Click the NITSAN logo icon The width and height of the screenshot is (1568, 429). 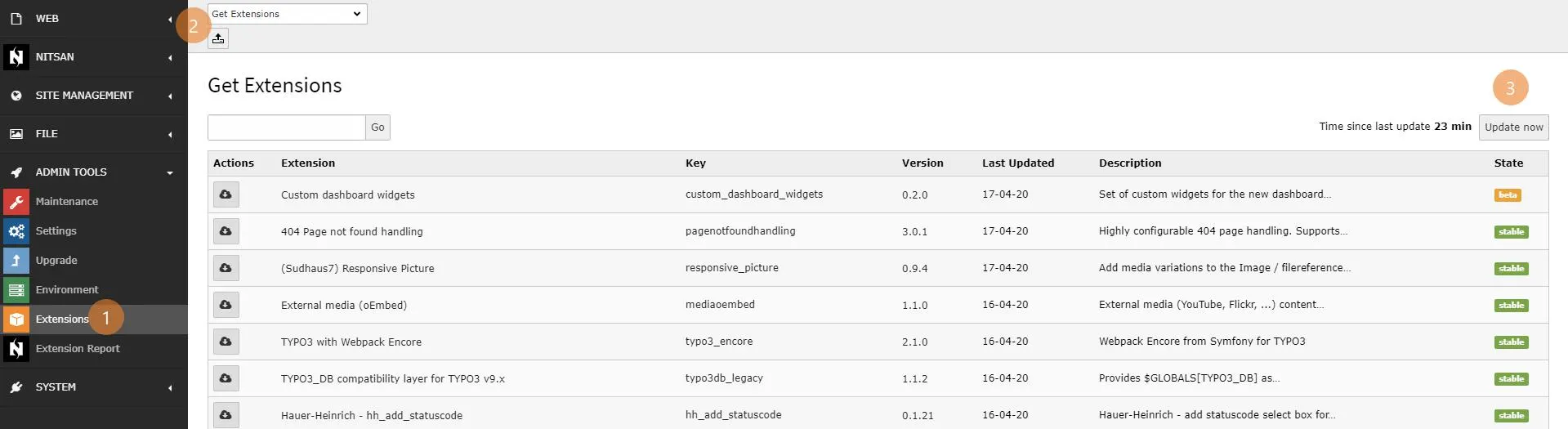pos(16,56)
